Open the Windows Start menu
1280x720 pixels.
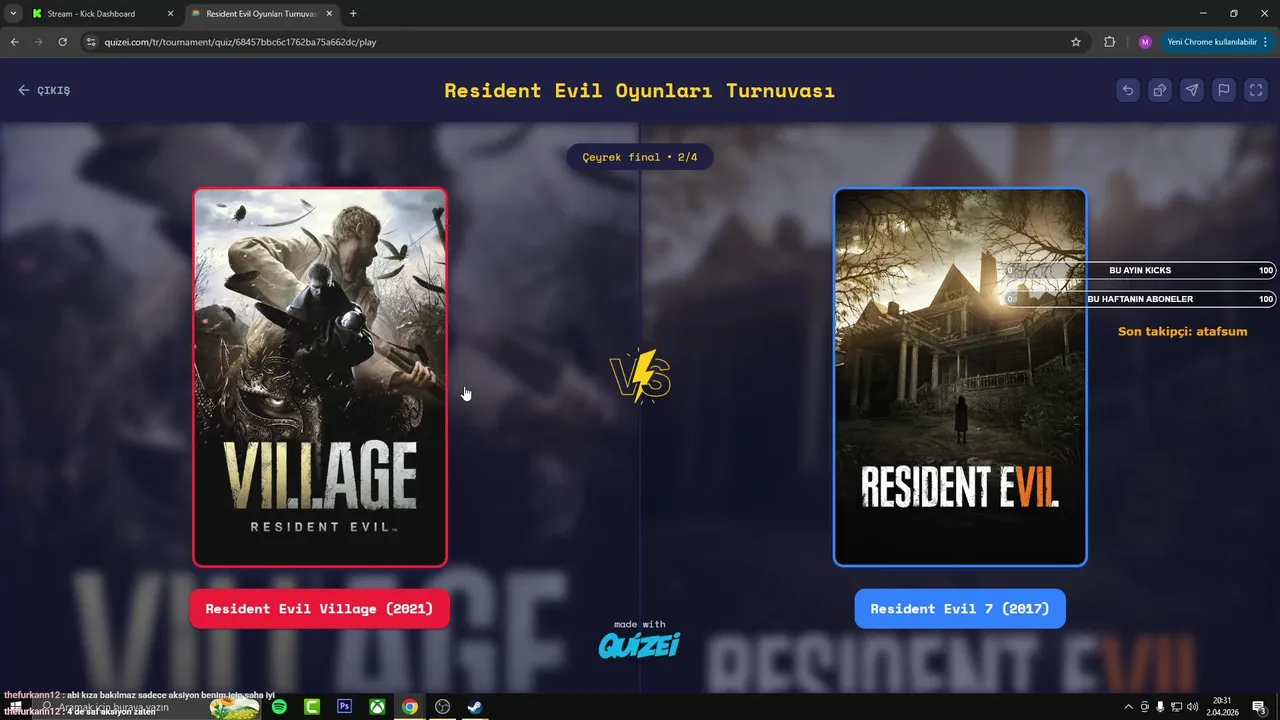16,707
